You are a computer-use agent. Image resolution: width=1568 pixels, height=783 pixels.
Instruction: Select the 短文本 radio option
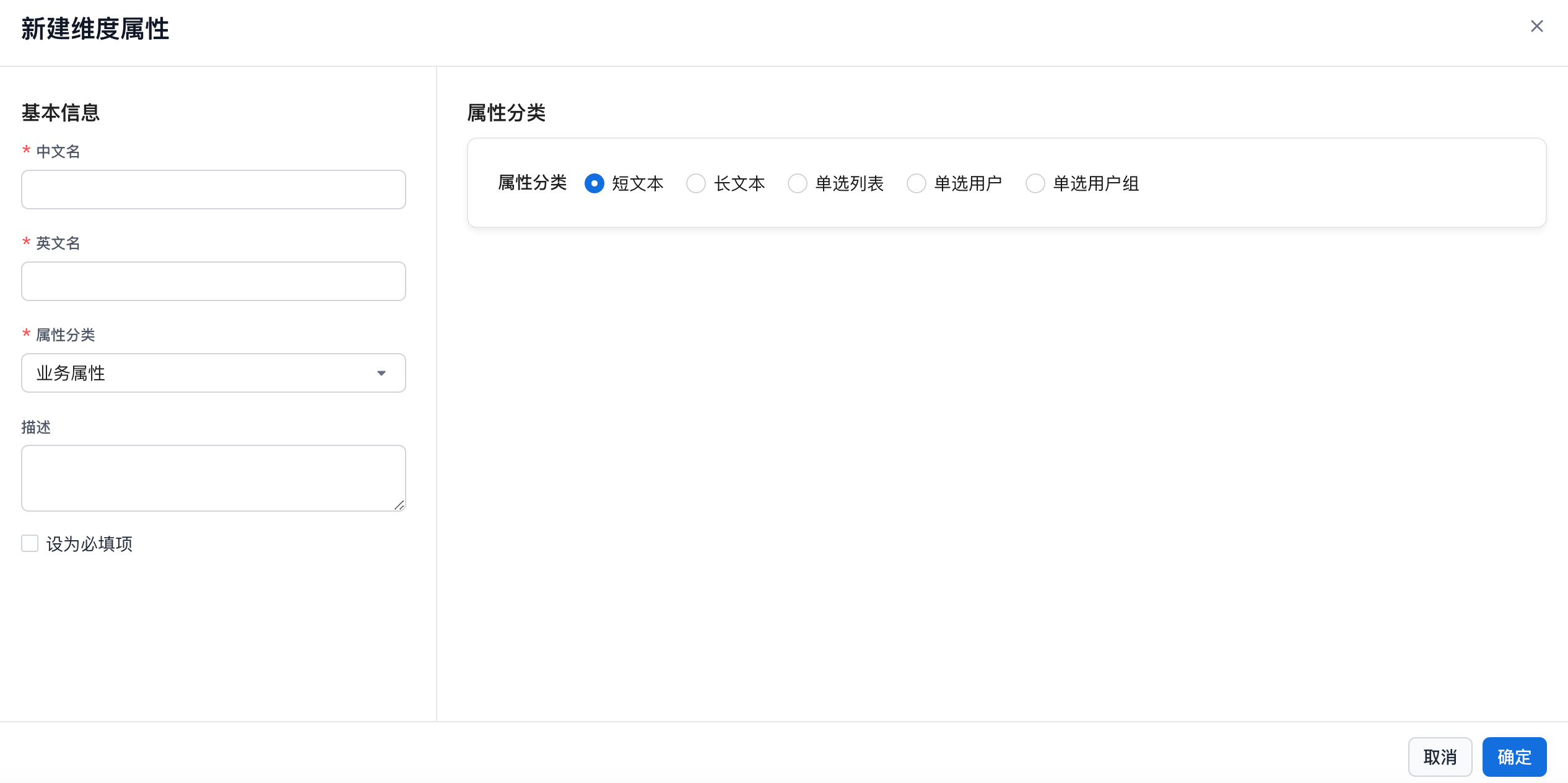click(595, 183)
